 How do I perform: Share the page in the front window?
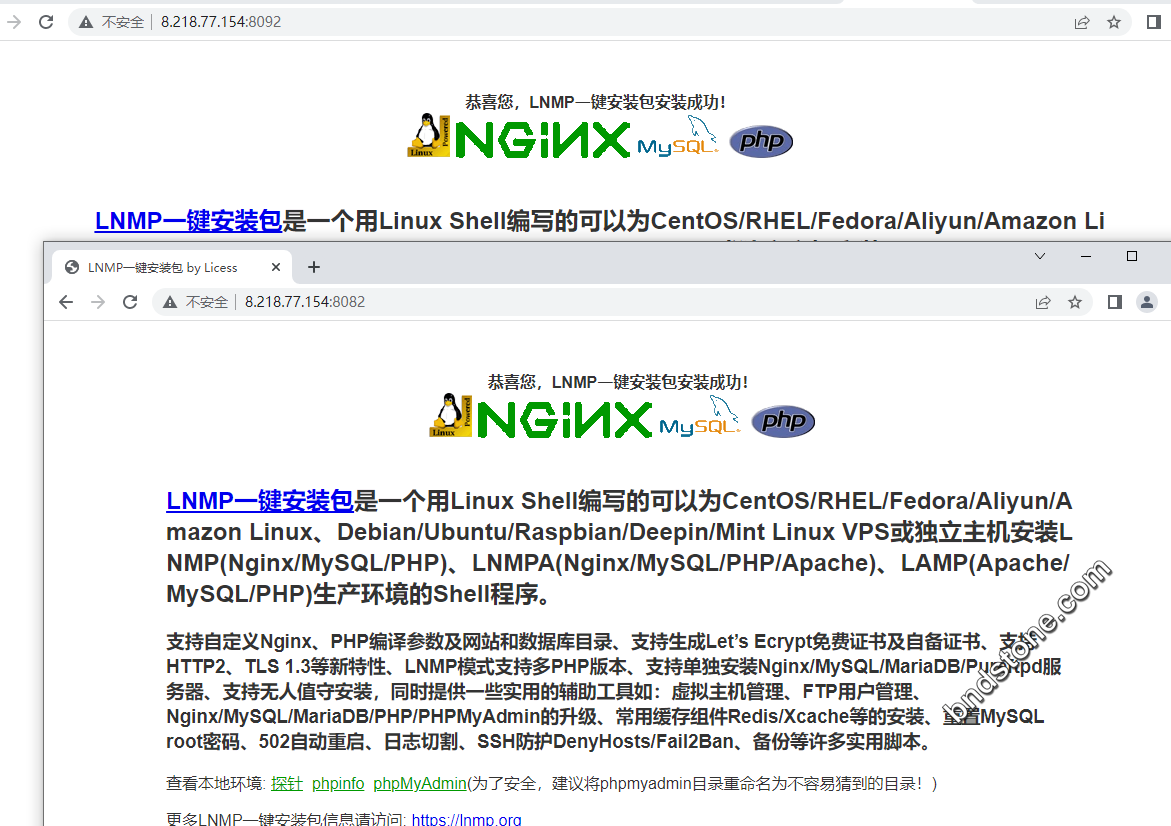pyautogui.click(x=1043, y=302)
